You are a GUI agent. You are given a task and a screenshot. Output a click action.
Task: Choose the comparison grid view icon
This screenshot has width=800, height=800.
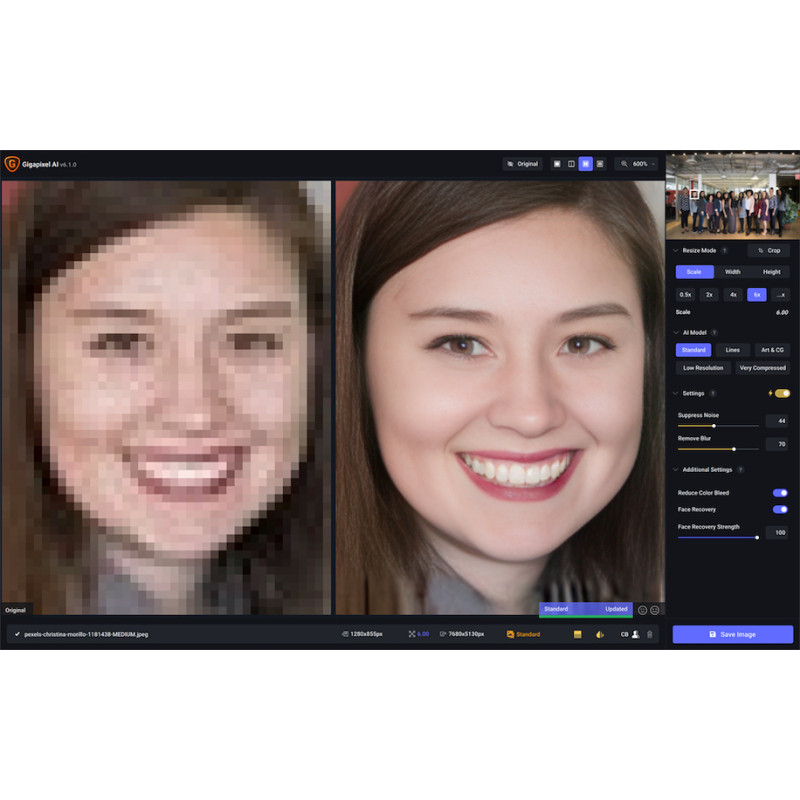(x=600, y=164)
